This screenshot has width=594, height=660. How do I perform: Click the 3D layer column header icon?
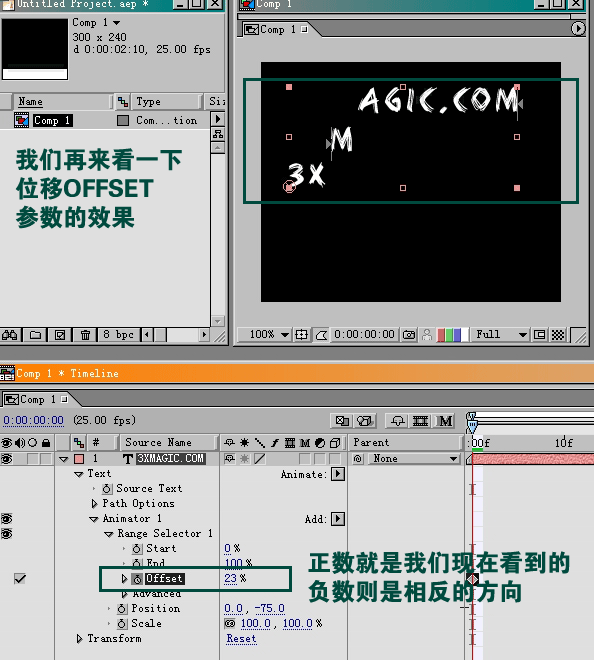point(335,443)
